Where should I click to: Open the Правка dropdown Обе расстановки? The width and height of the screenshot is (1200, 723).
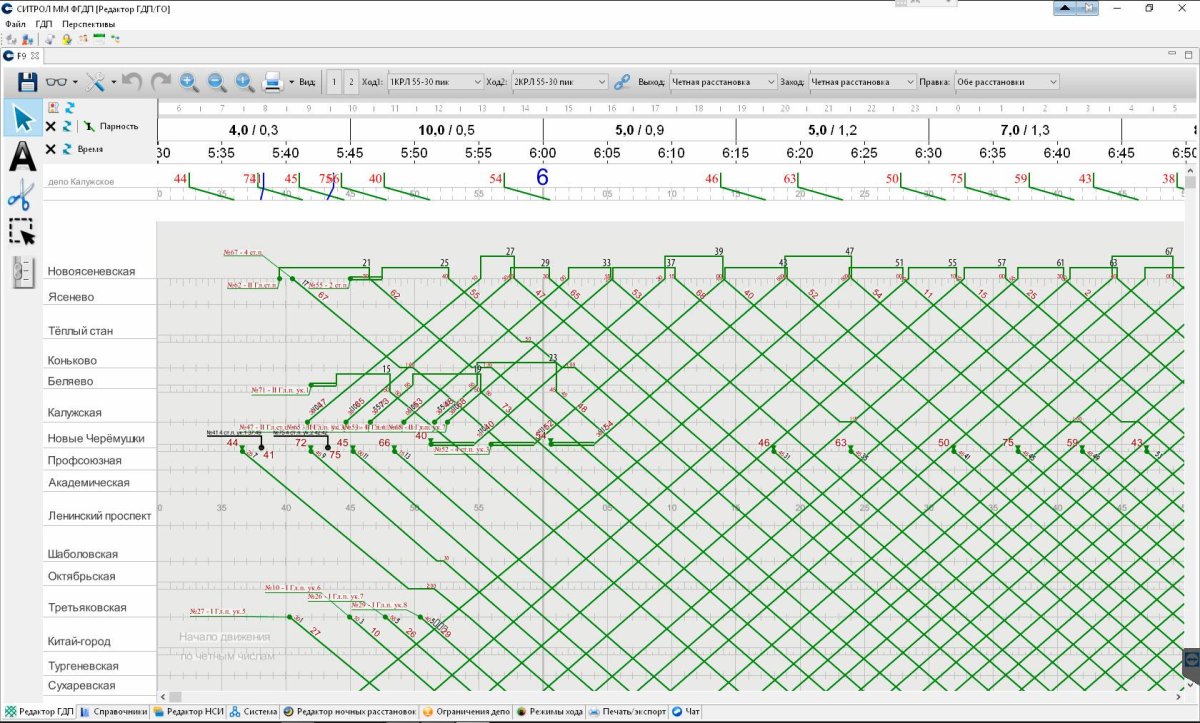click(1006, 82)
